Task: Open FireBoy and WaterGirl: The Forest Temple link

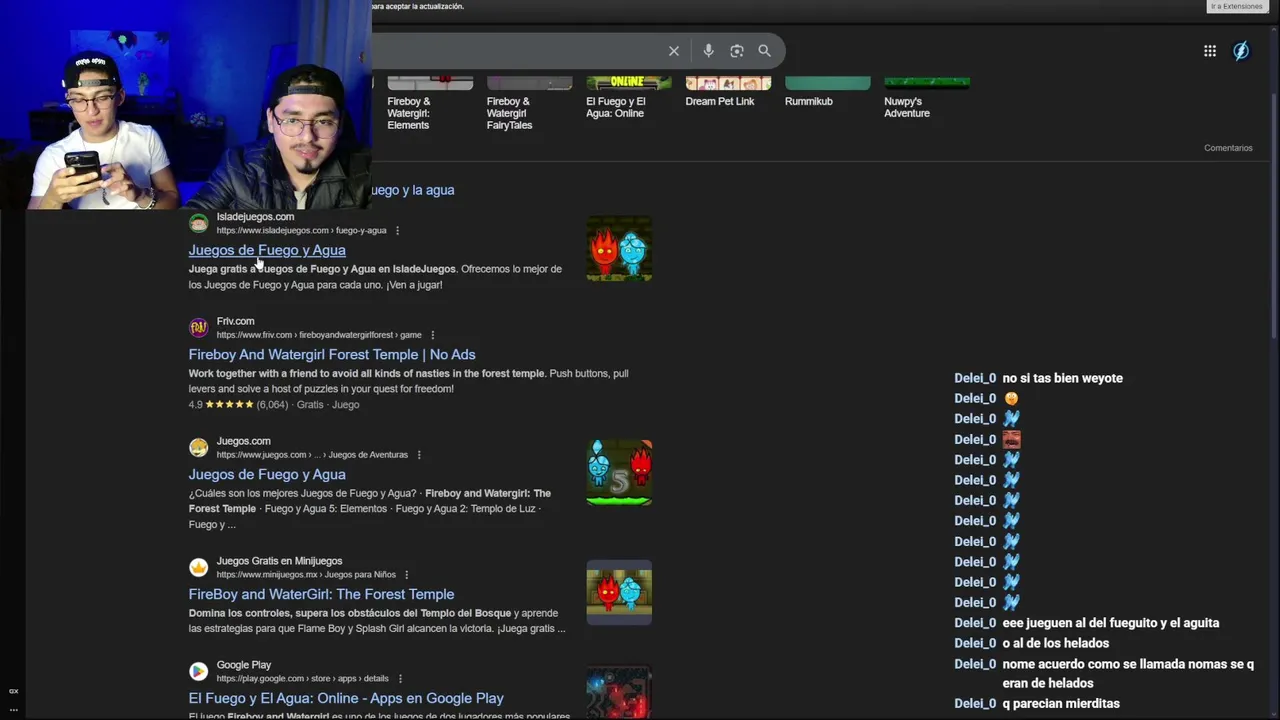Action: (x=321, y=594)
